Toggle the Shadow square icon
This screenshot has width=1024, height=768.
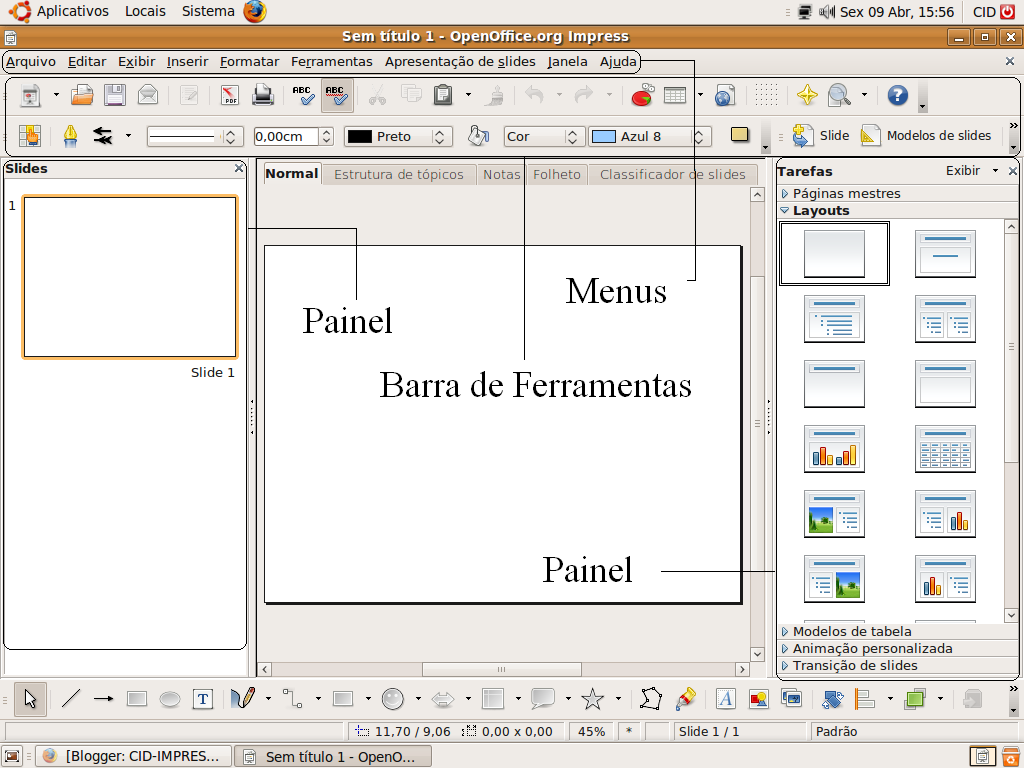tap(739, 135)
